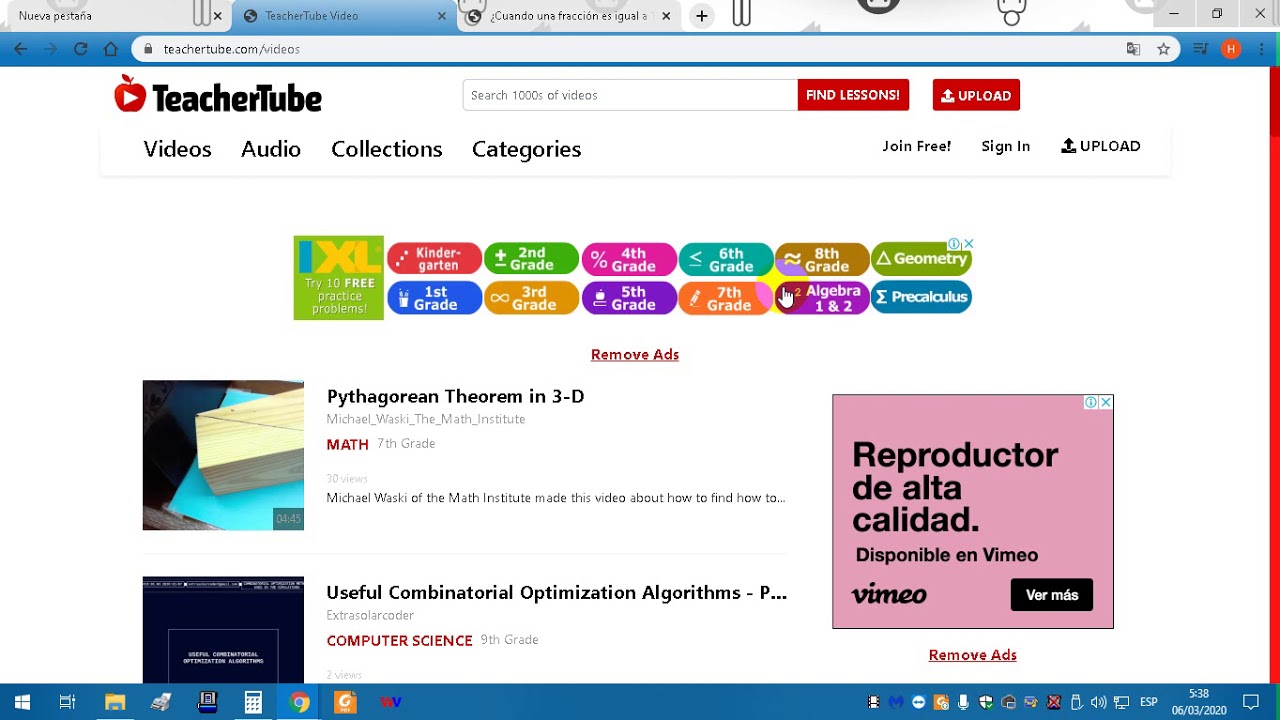Reload the page with the refresh icon
This screenshot has width=1280, height=720.
coord(81,49)
